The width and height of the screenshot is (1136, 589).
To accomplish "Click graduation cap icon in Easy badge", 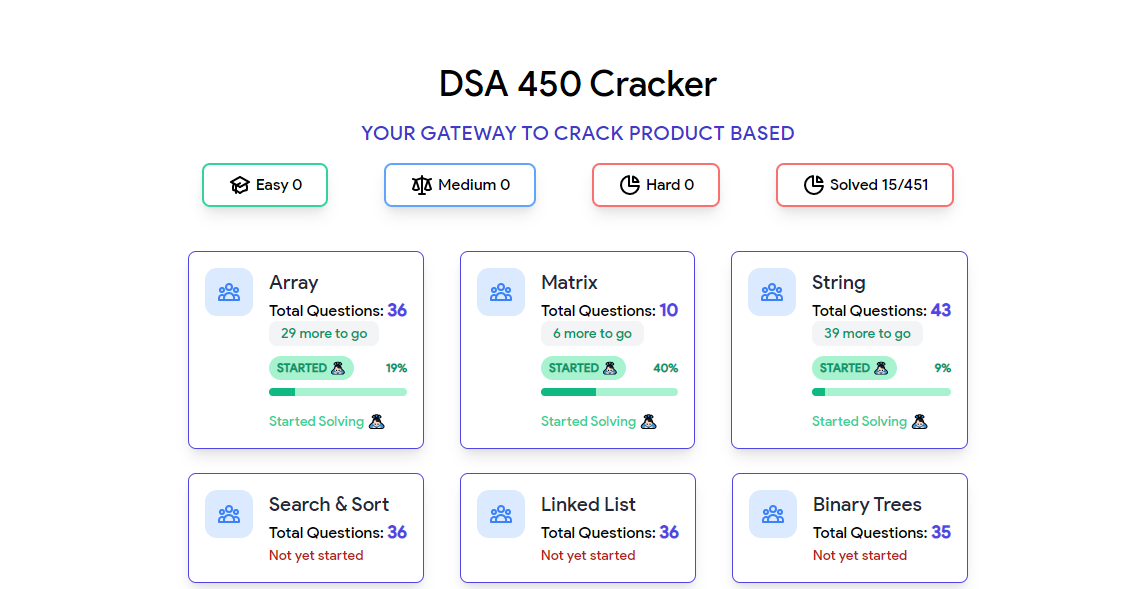I will [x=239, y=185].
